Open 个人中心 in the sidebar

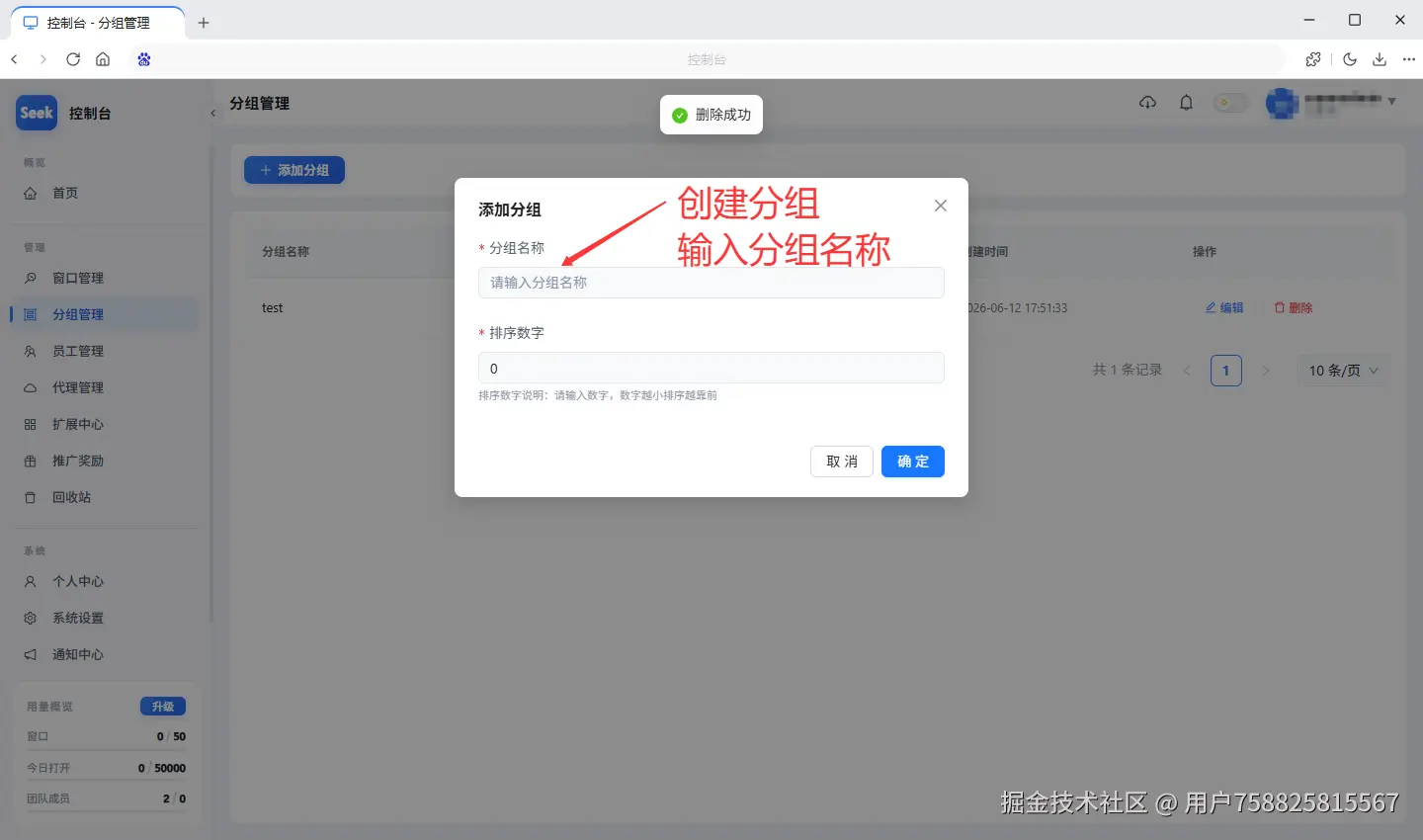pos(105,581)
